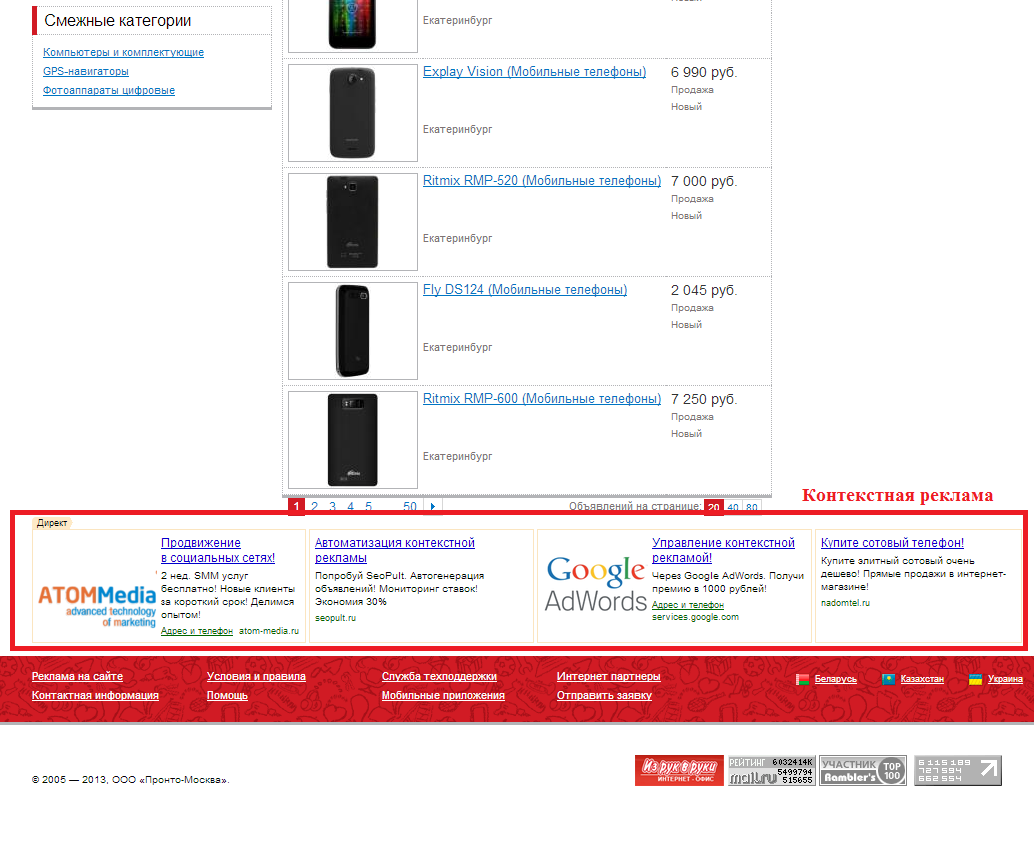Show 40 listings per page

pyautogui.click(x=733, y=507)
